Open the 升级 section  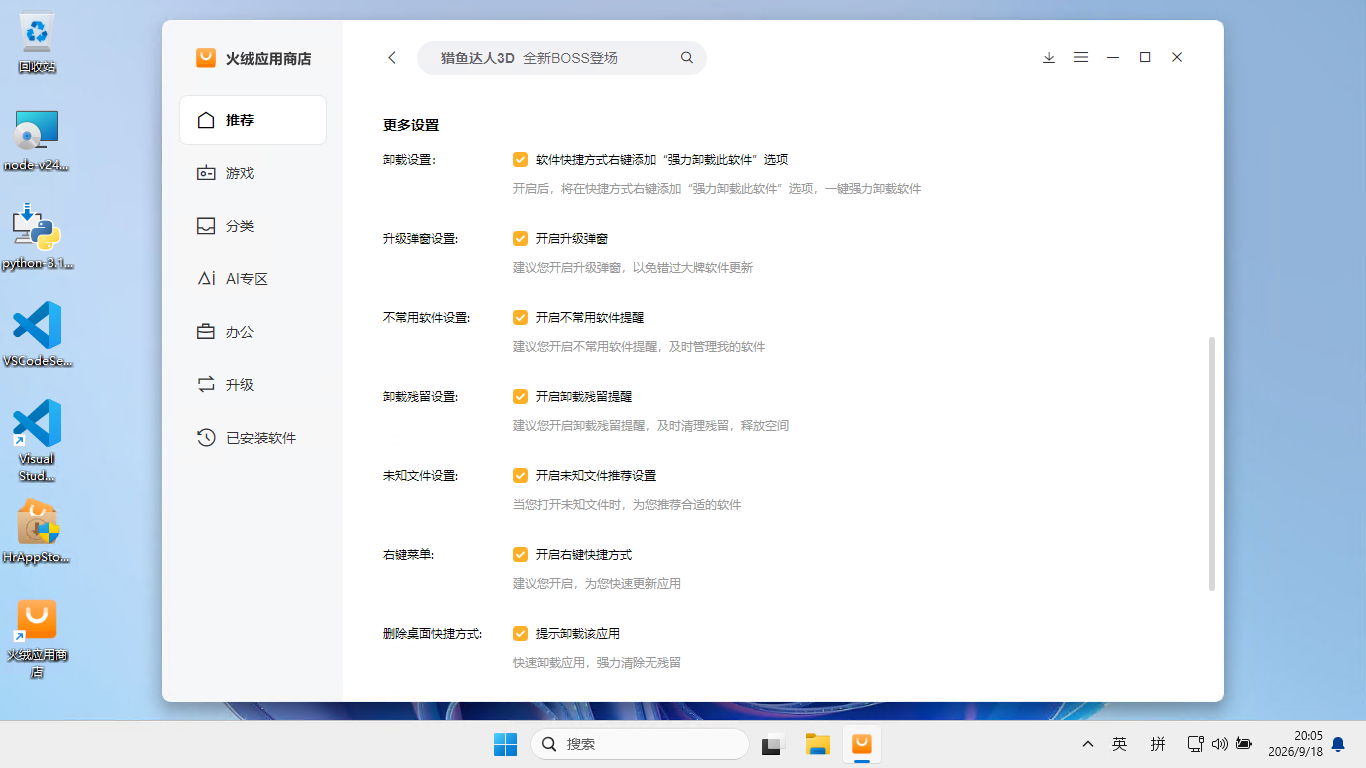[x=253, y=385]
